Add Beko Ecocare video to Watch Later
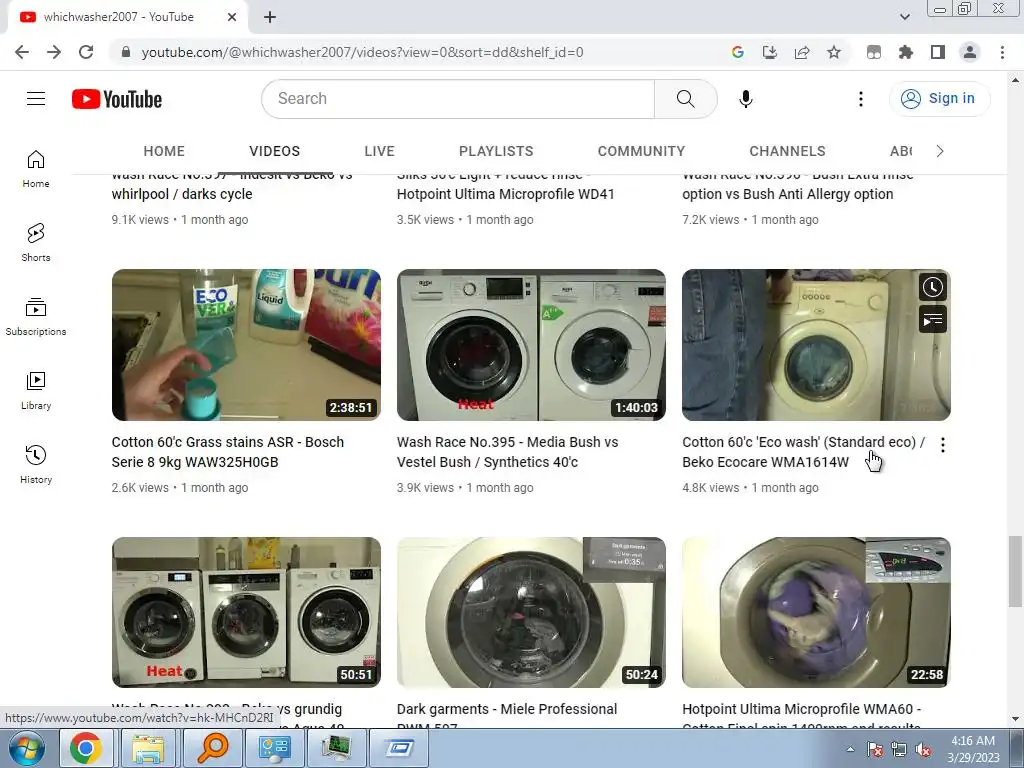The width and height of the screenshot is (1024, 768). point(933,287)
